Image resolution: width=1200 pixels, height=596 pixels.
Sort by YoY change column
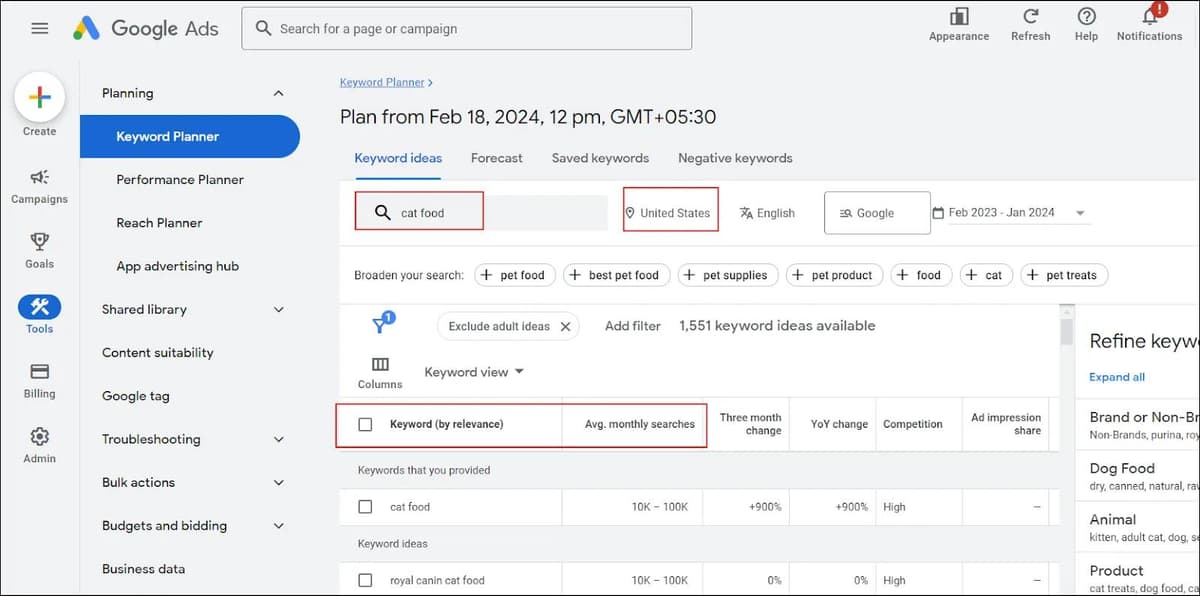tap(839, 424)
